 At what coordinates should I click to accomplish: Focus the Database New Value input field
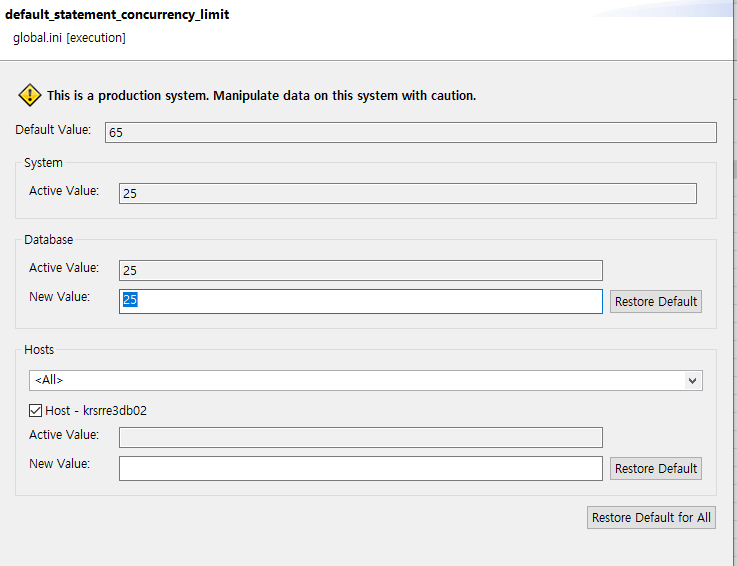[x=361, y=301]
